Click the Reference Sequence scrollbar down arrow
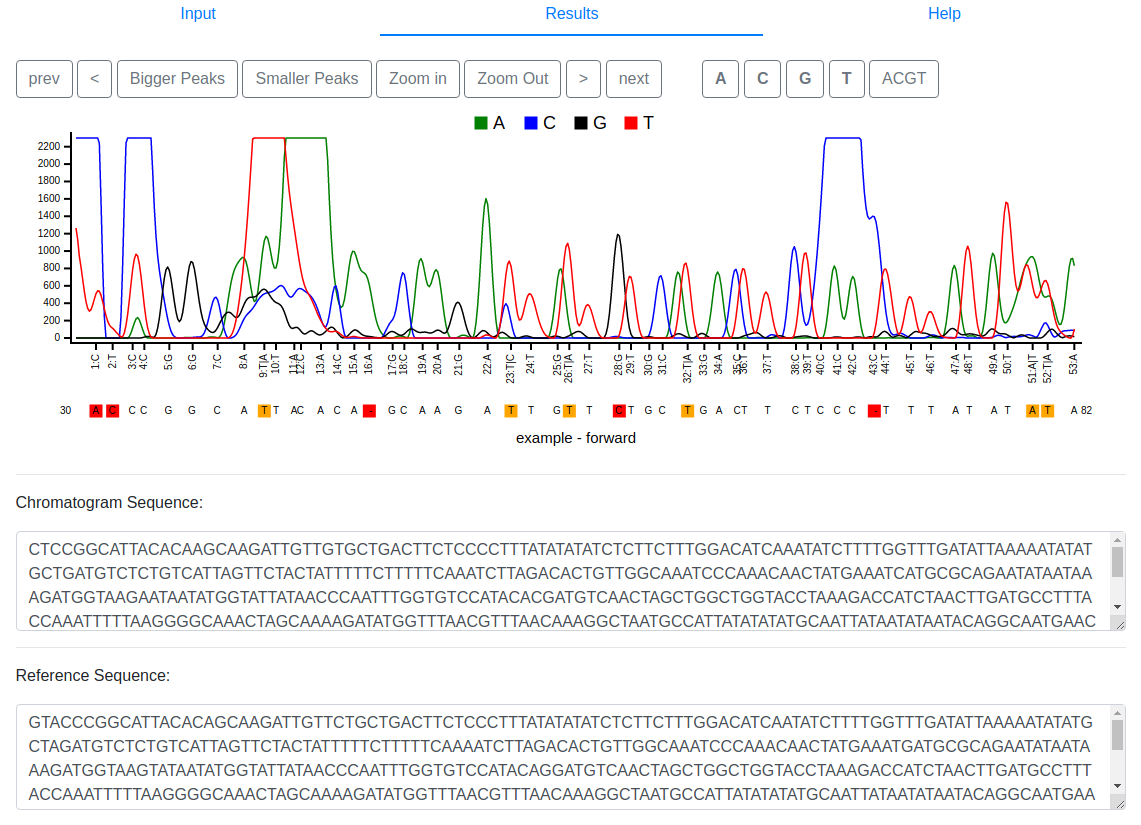Image resolution: width=1141 pixels, height=825 pixels. (x=1117, y=780)
